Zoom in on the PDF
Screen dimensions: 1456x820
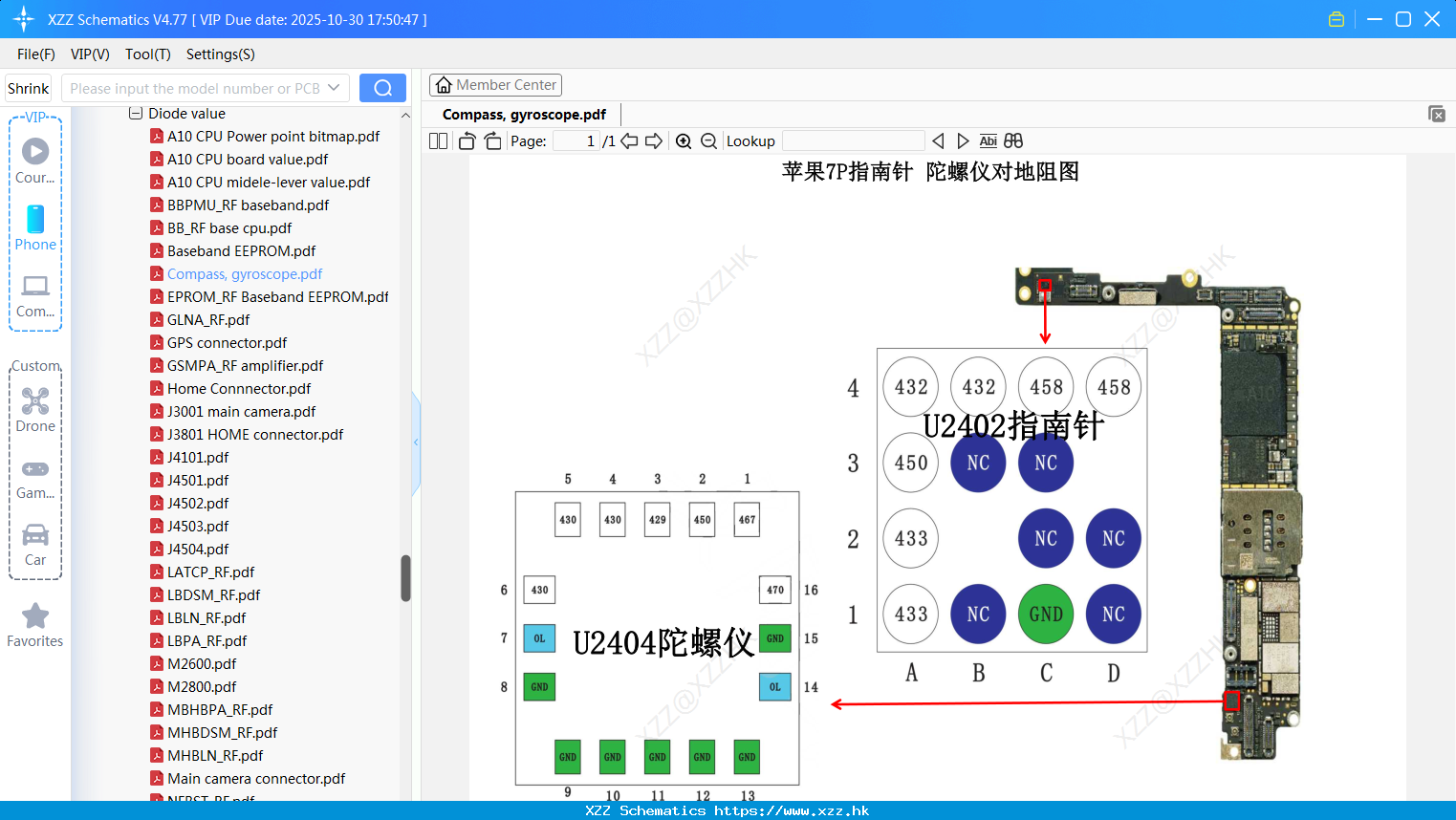click(684, 141)
